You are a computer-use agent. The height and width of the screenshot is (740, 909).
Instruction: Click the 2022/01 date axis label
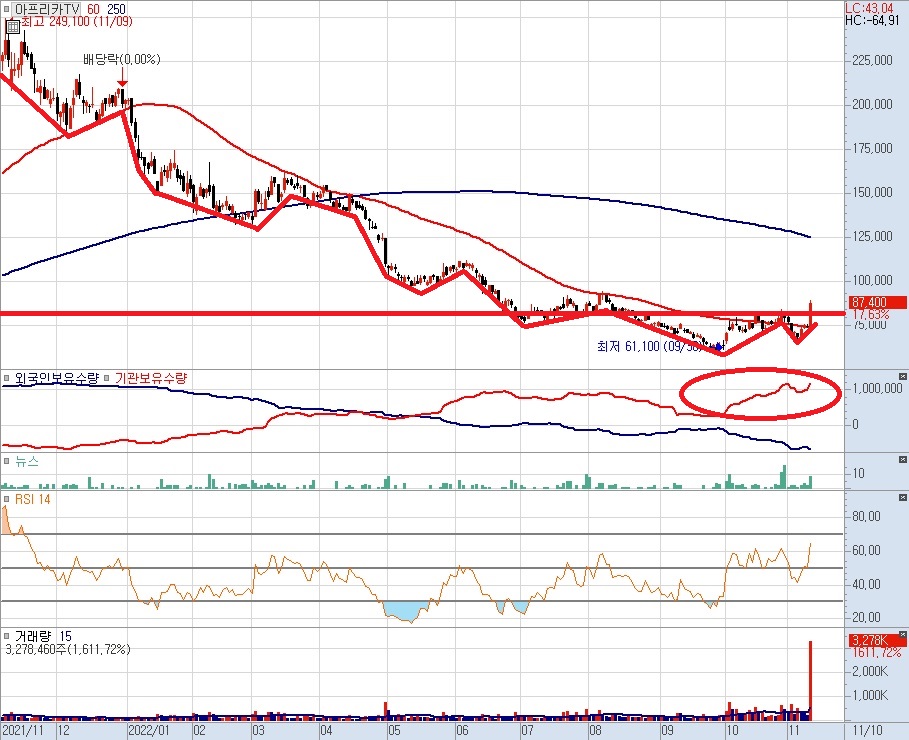tap(149, 730)
